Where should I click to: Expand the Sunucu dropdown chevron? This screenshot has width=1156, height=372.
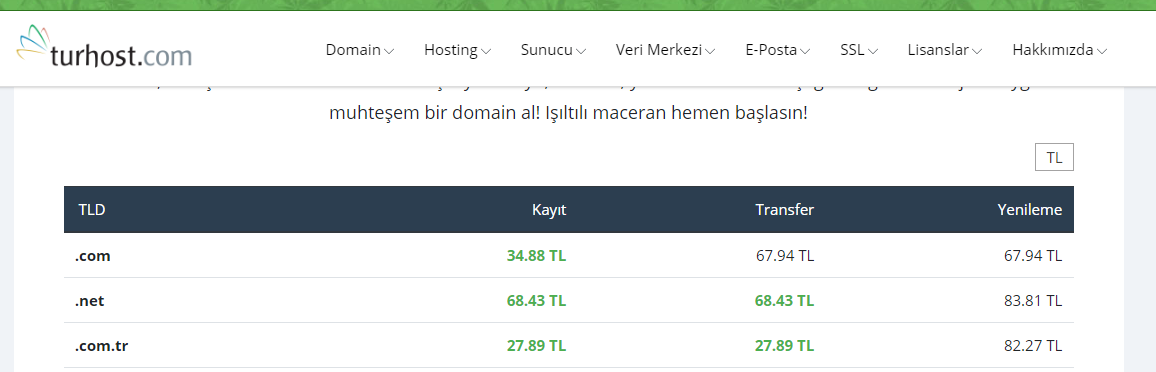pyautogui.click(x=581, y=51)
